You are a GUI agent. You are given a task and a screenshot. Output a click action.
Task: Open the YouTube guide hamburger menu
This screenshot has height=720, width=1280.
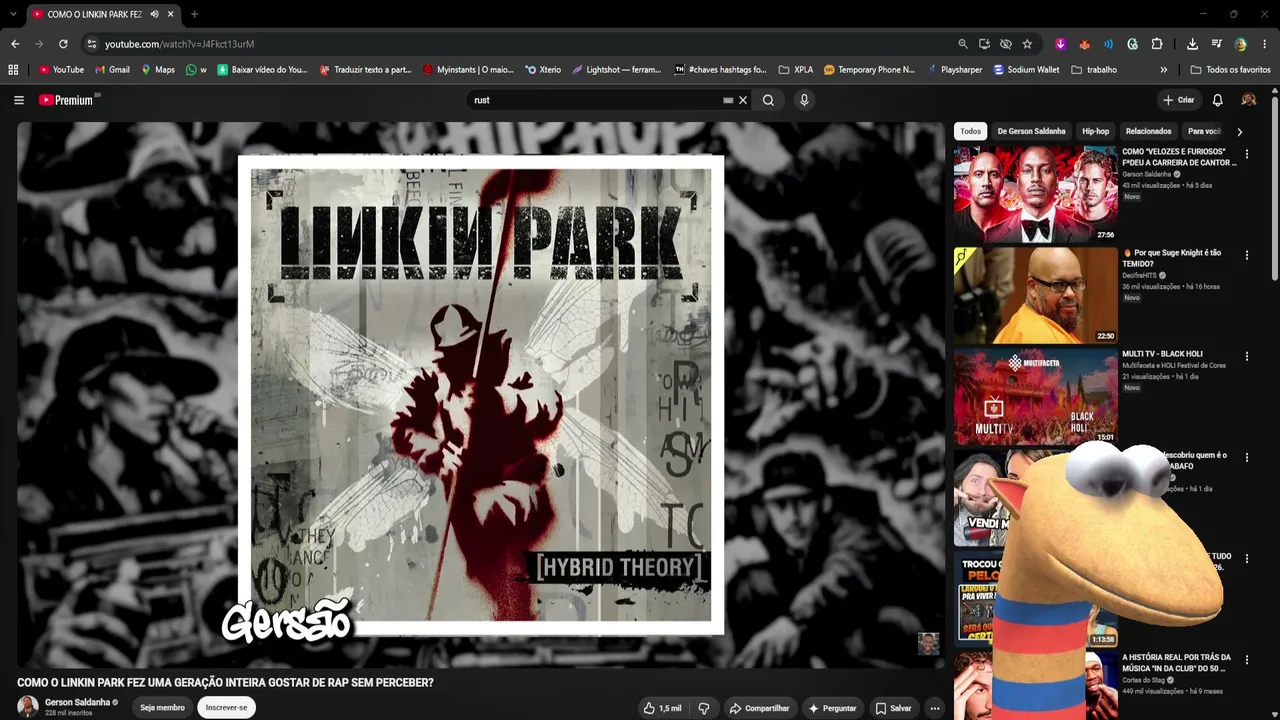tap(19, 100)
